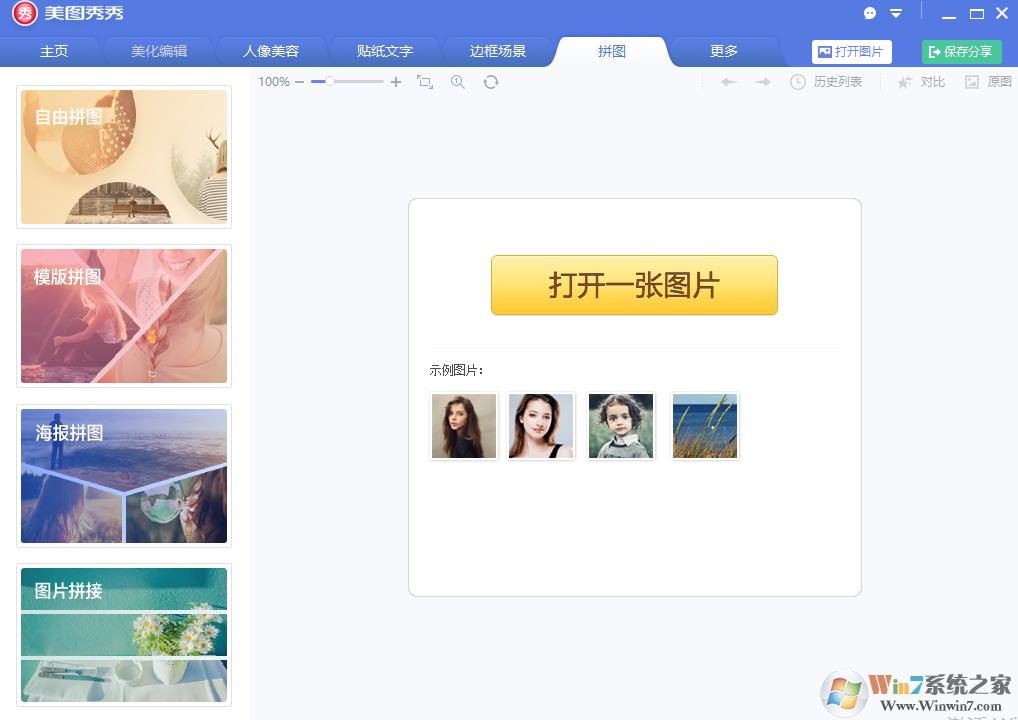Open the 人像美容 tab
The image size is (1018, 720).
[x=271, y=51]
